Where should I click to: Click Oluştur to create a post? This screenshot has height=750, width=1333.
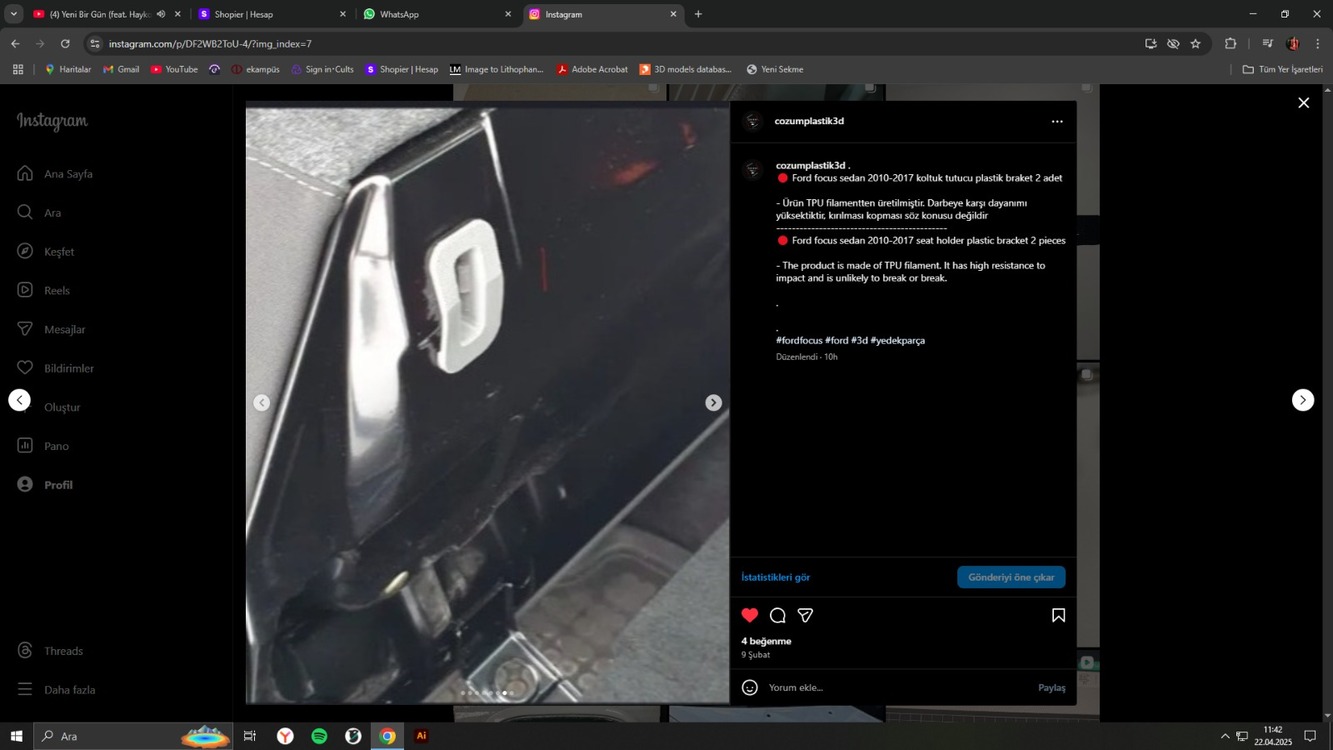click(48, 408)
